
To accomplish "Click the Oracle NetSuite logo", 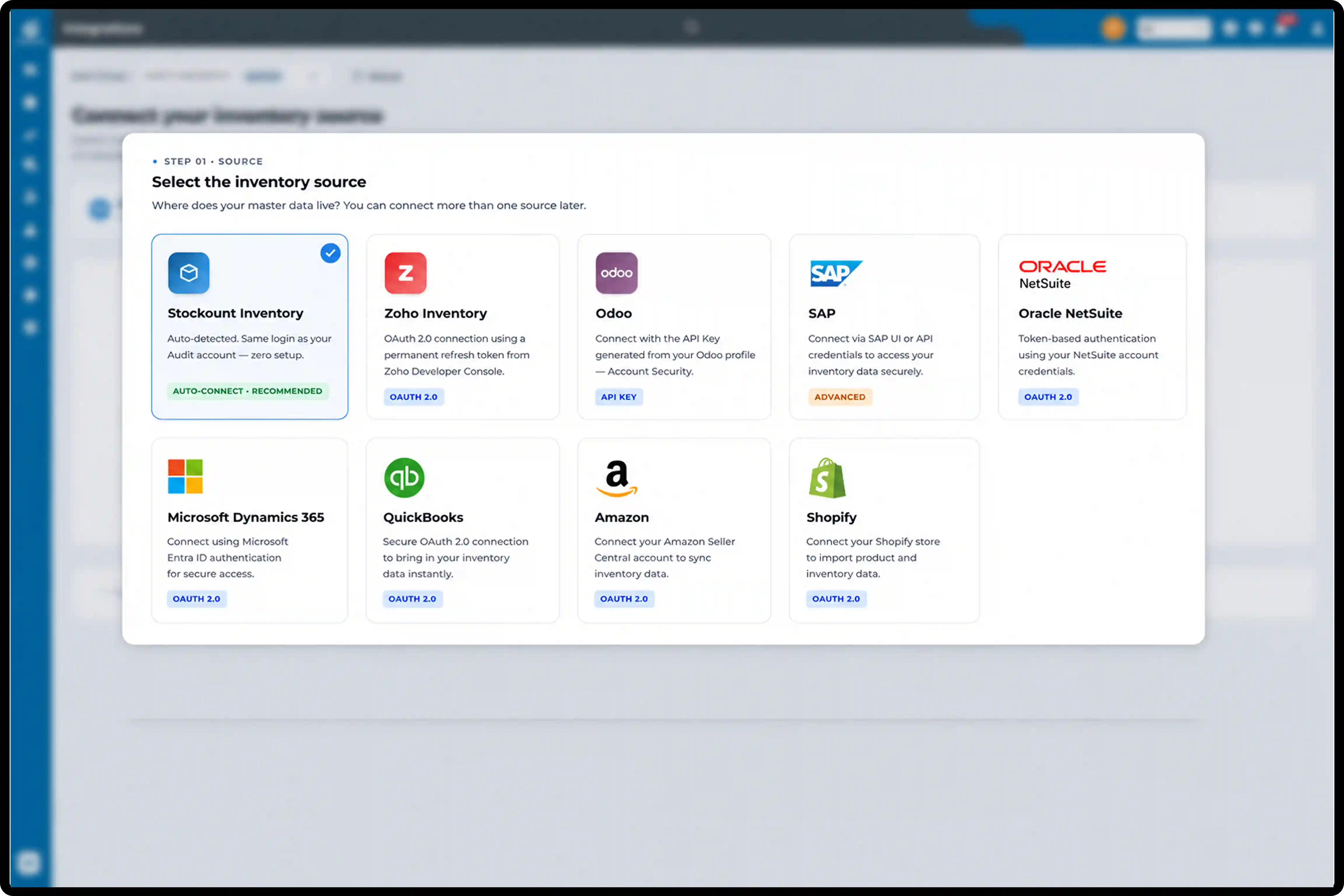I will pyautogui.click(x=1062, y=275).
